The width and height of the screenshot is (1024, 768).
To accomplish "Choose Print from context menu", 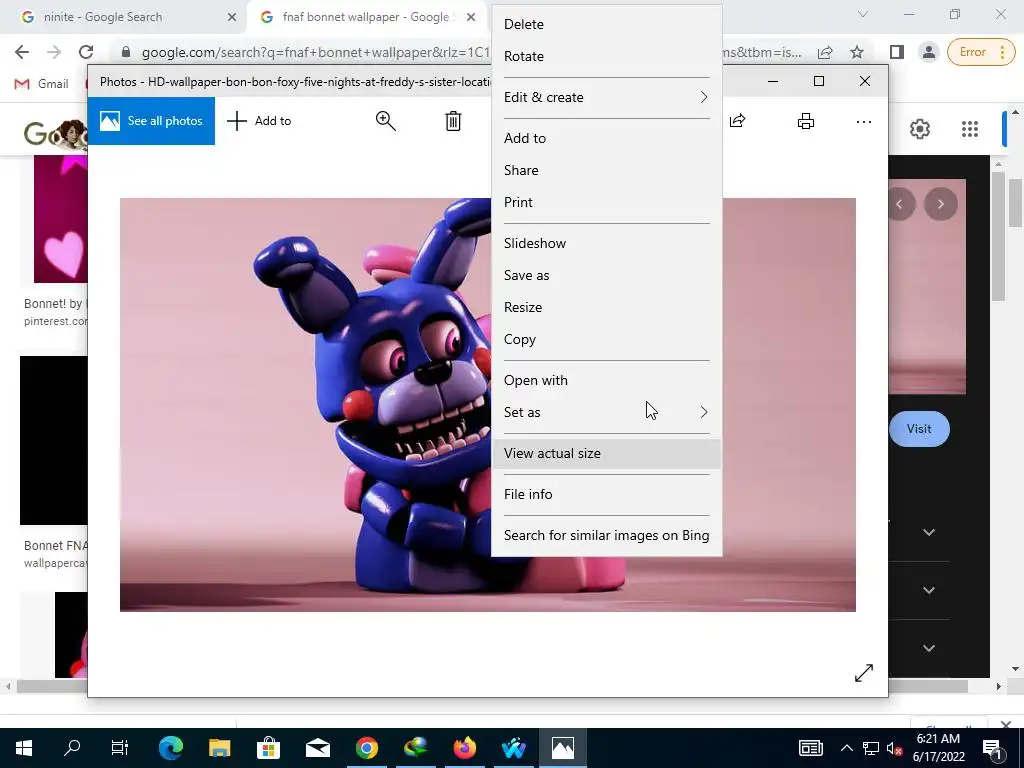I will [x=607, y=202].
